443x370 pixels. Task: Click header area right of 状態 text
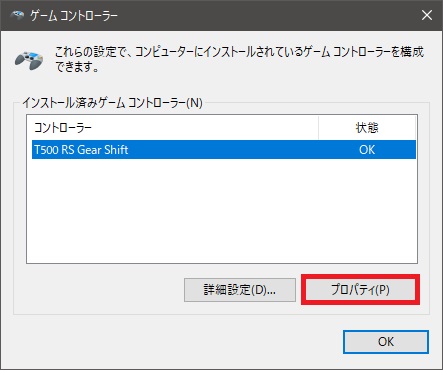pos(397,128)
